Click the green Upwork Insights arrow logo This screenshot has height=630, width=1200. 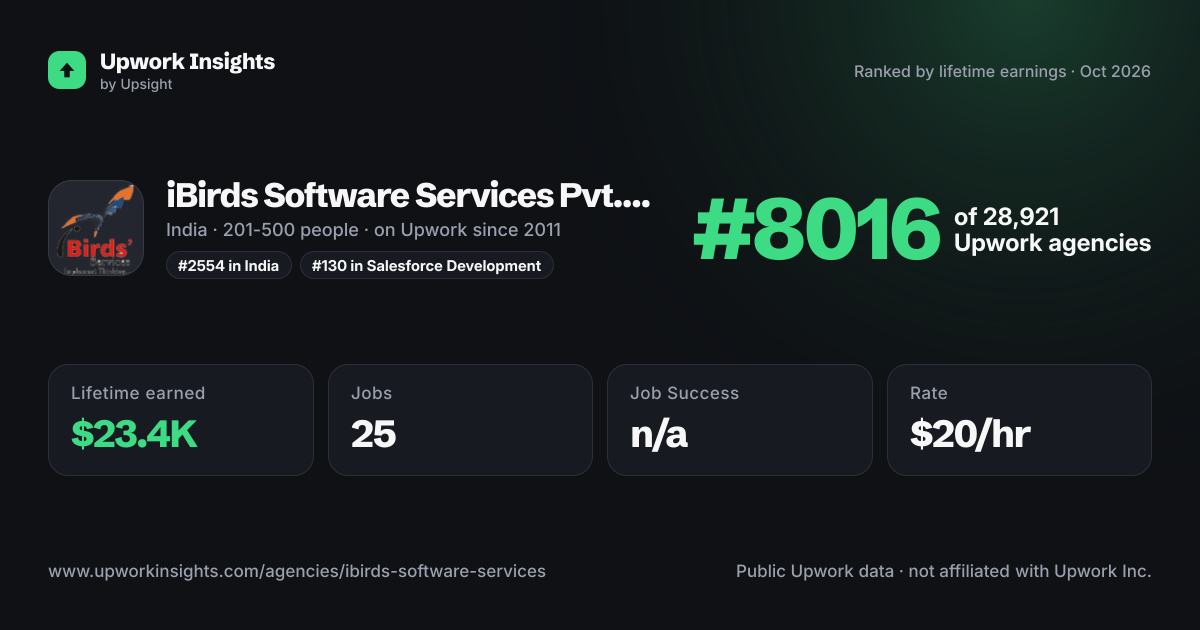67,70
